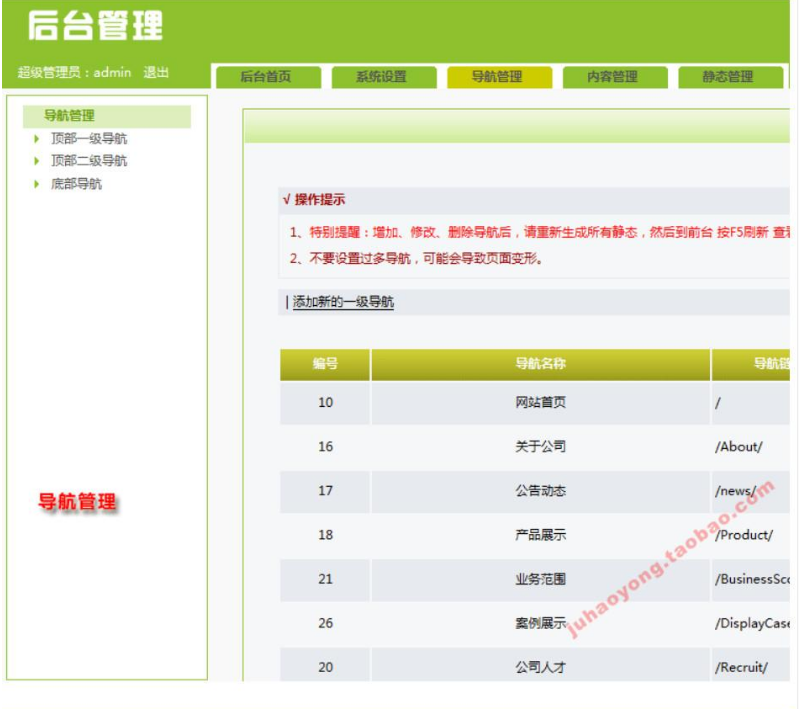Select the 网站首页 table row

pyautogui.click(x=540, y=403)
